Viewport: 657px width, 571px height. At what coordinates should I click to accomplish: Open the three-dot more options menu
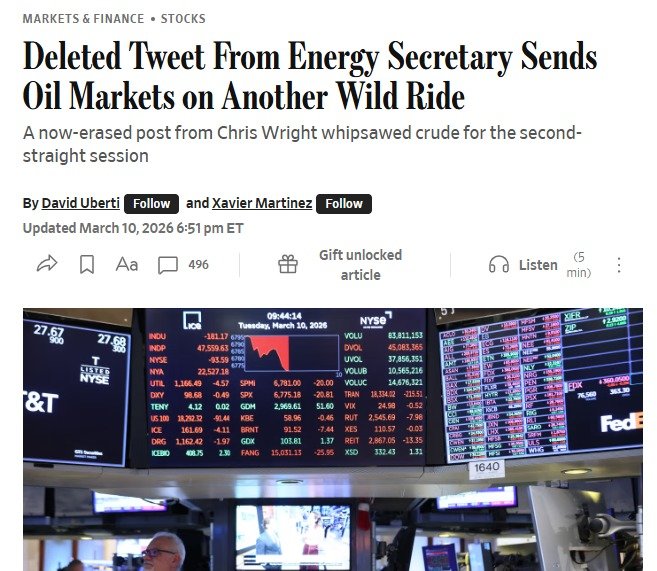pyautogui.click(x=619, y=265)
